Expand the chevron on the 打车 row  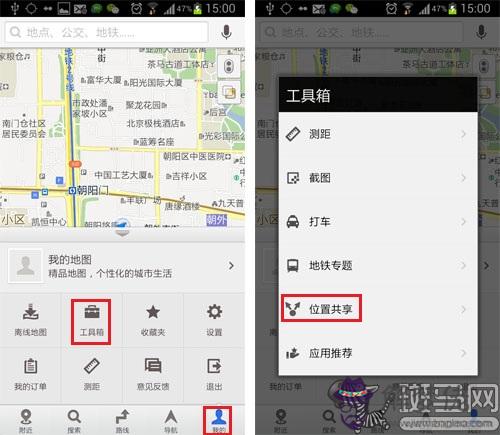pyautogui.click(x=463, y=222)
